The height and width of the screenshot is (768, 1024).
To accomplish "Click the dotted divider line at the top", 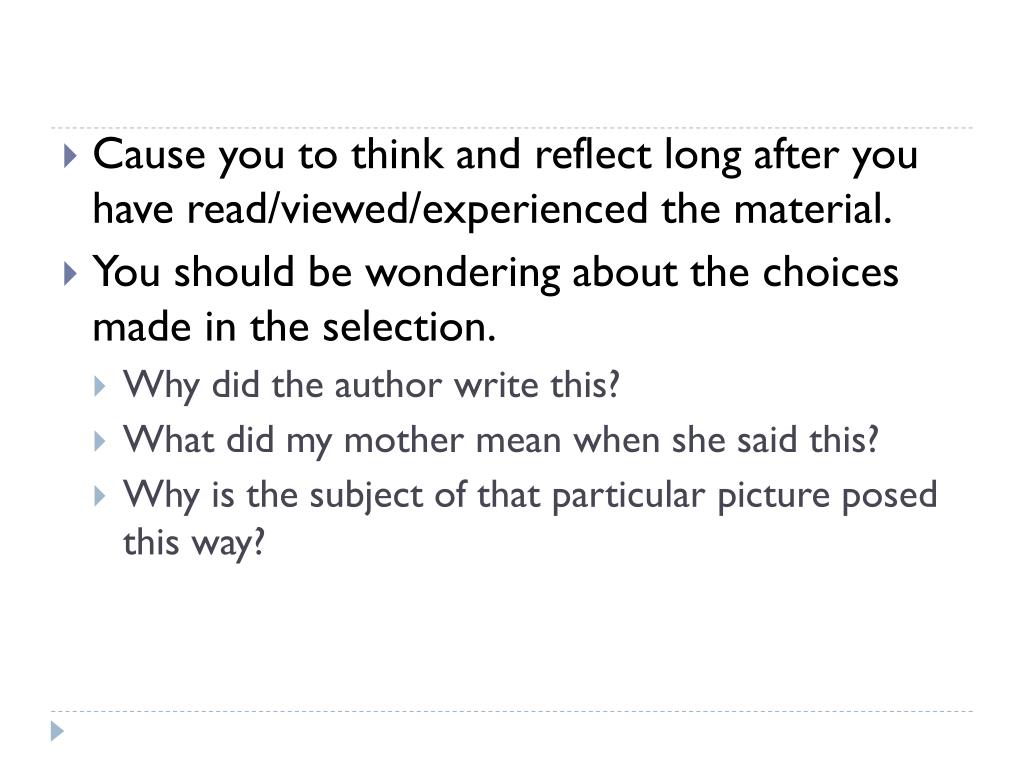I will click(512, 127).
